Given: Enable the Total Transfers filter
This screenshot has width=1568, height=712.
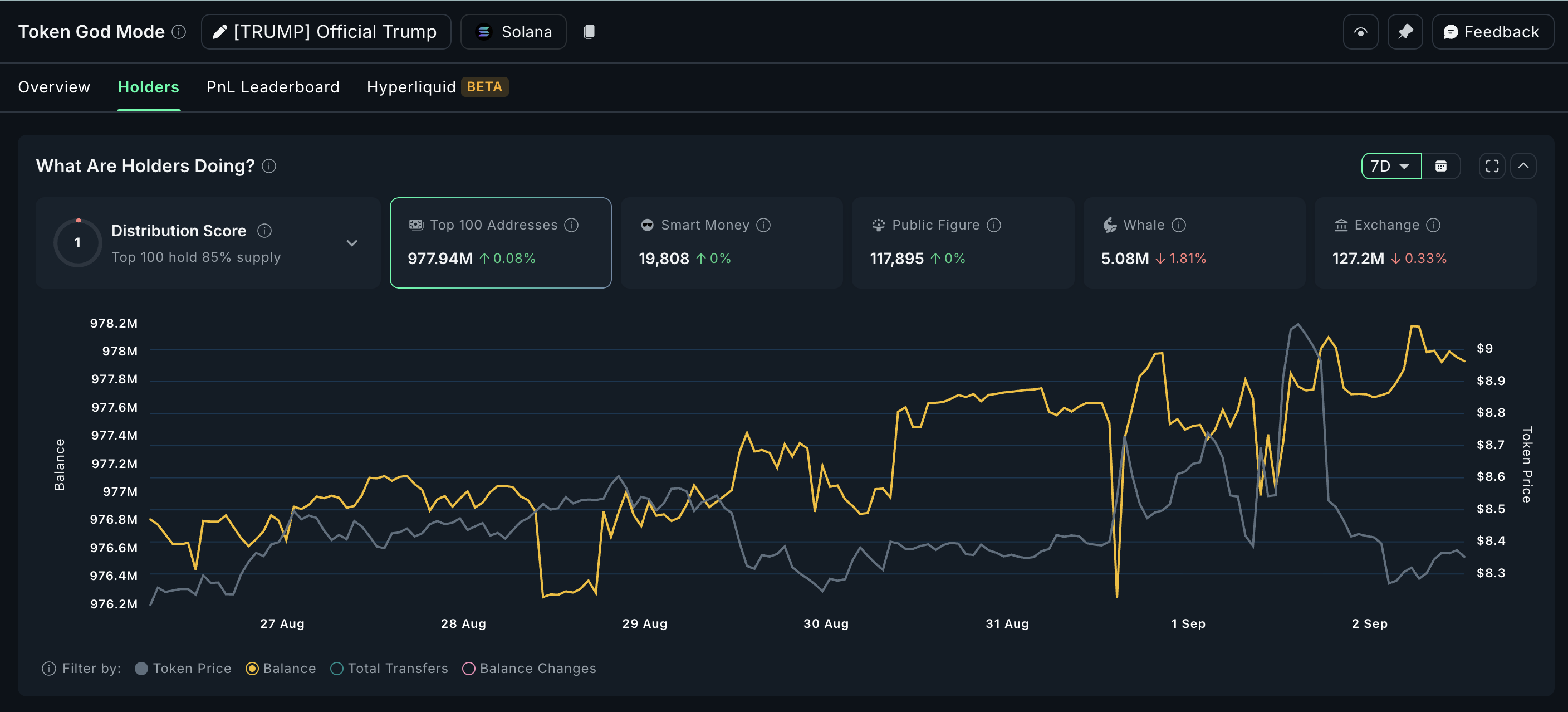Looking at the screenshot, I should [x=337, y=668].
